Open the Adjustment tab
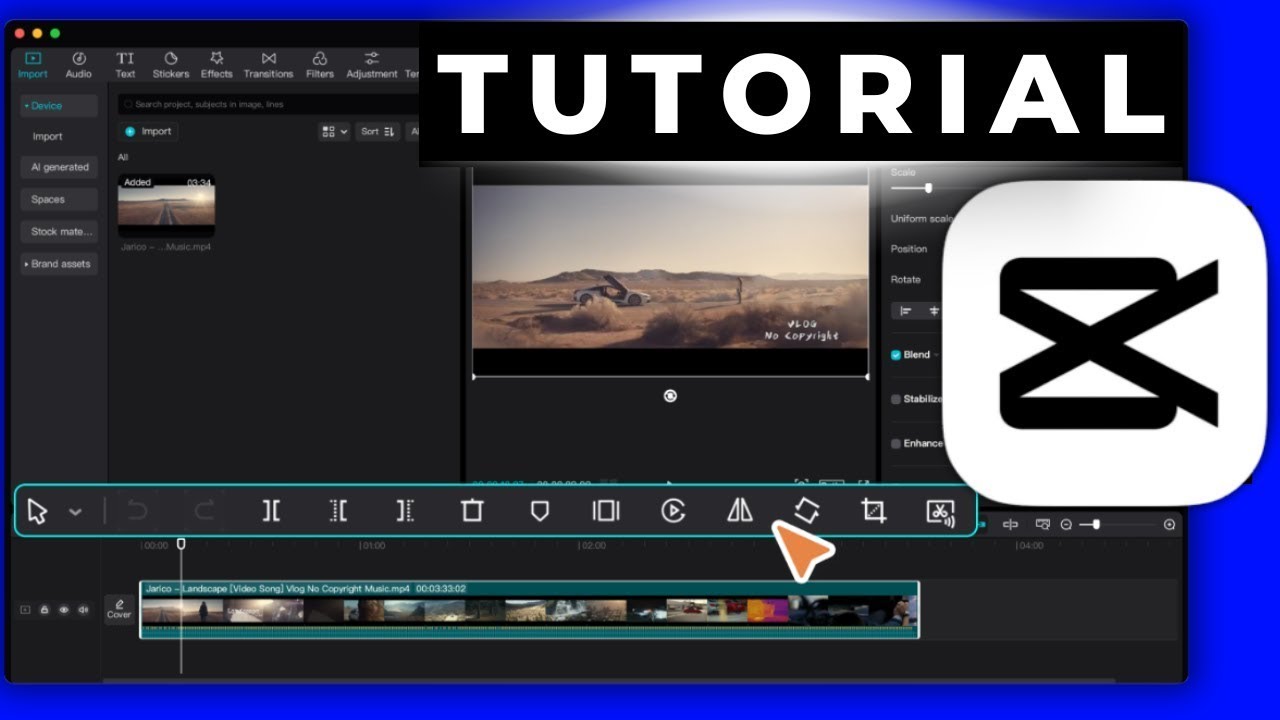The height and width of the screenshot is (720, 1280). (x=372, y=65)
